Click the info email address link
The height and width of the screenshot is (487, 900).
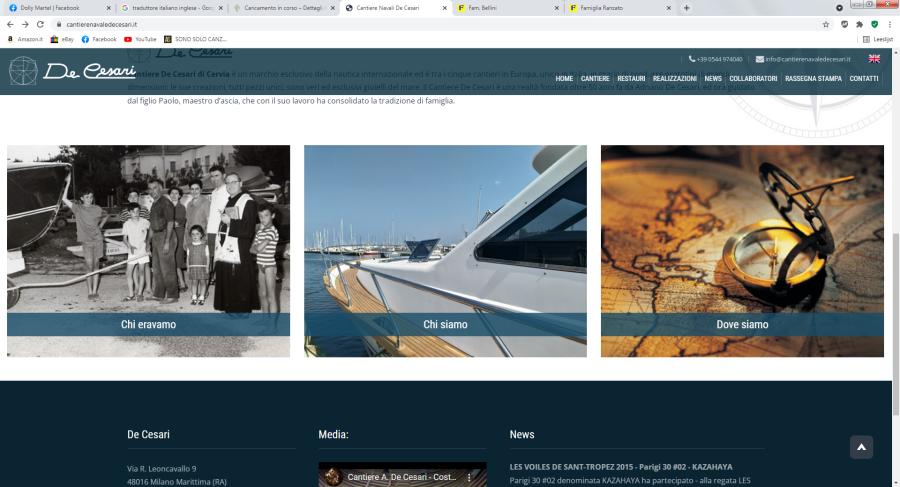[x=808, y=59]
